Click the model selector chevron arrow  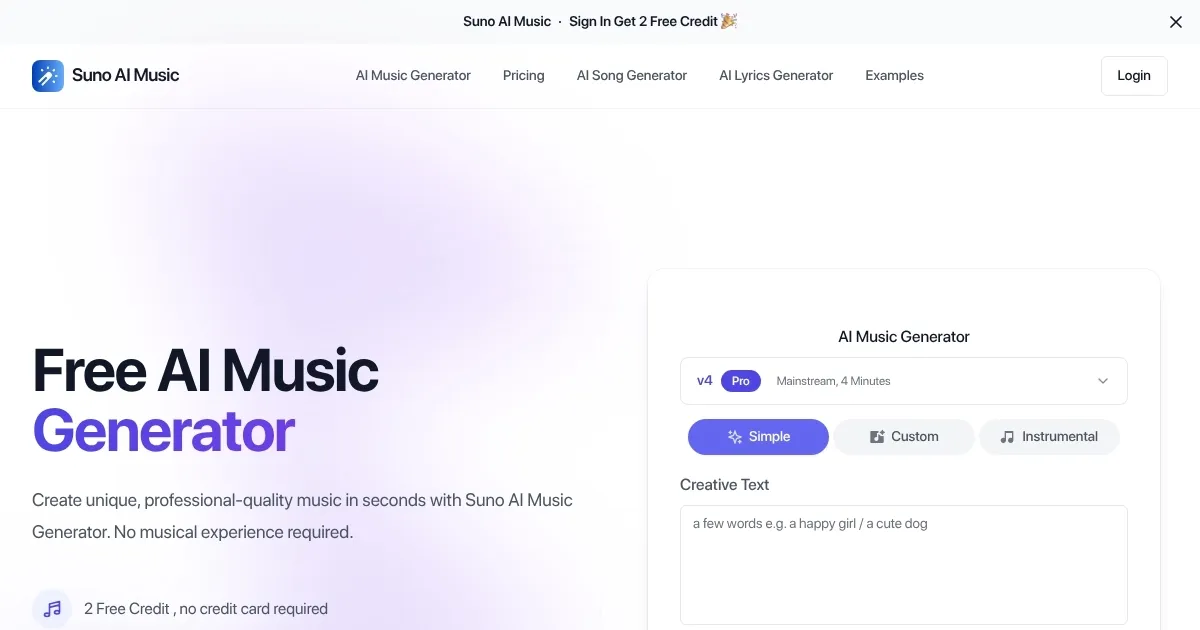[x=1103, y=381]
